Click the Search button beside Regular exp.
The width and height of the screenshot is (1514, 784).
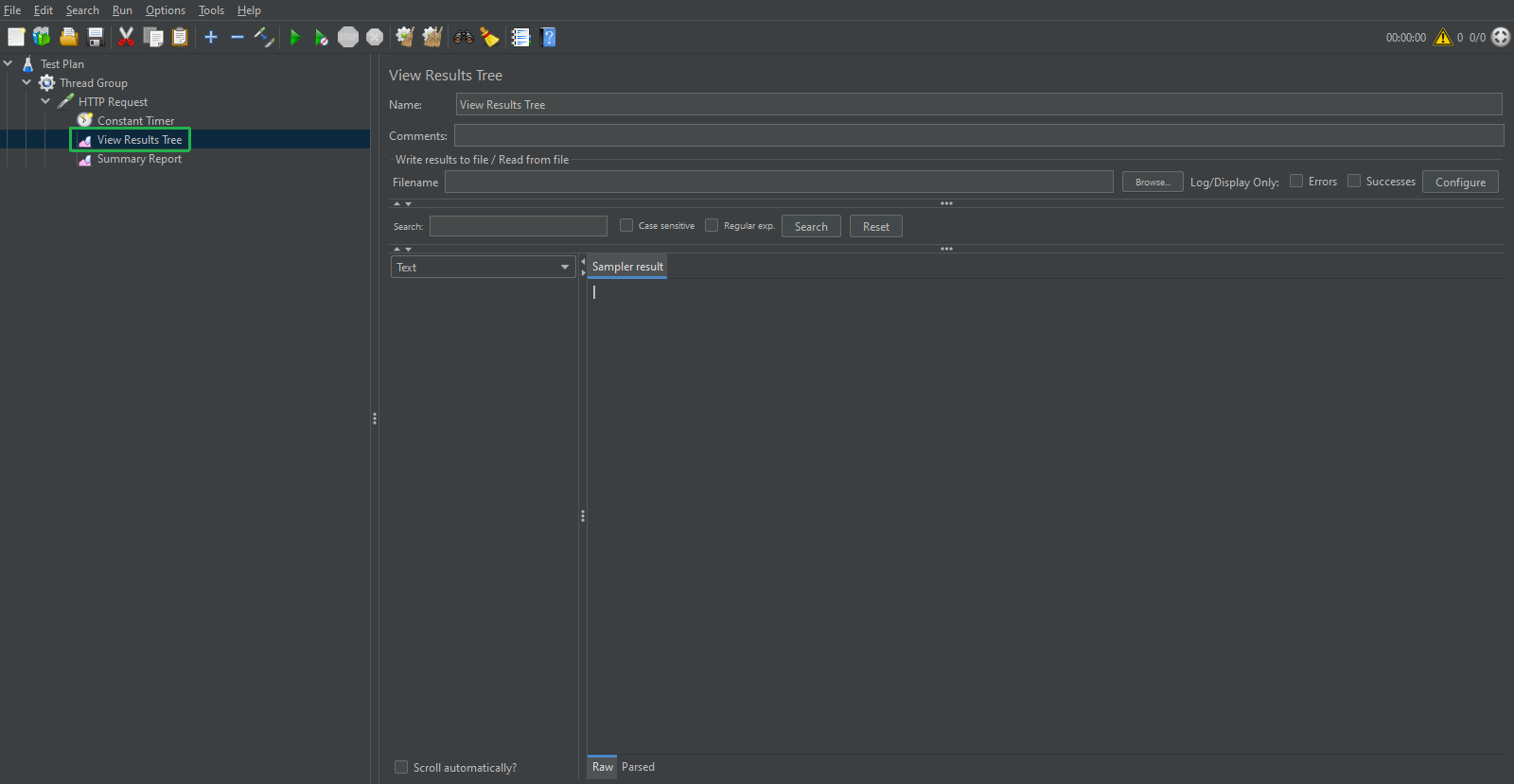811,226
